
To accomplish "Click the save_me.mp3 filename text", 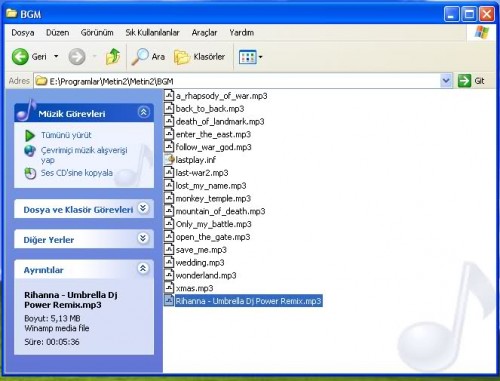I will click(201, 250).
